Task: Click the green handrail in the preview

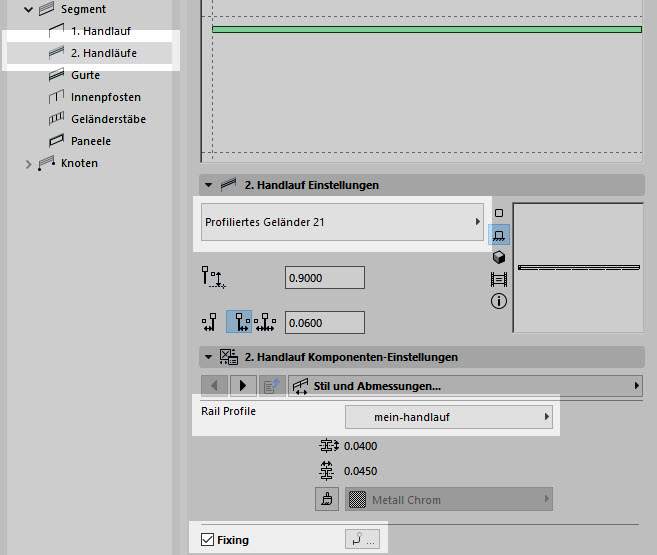Action: point(427,29)
